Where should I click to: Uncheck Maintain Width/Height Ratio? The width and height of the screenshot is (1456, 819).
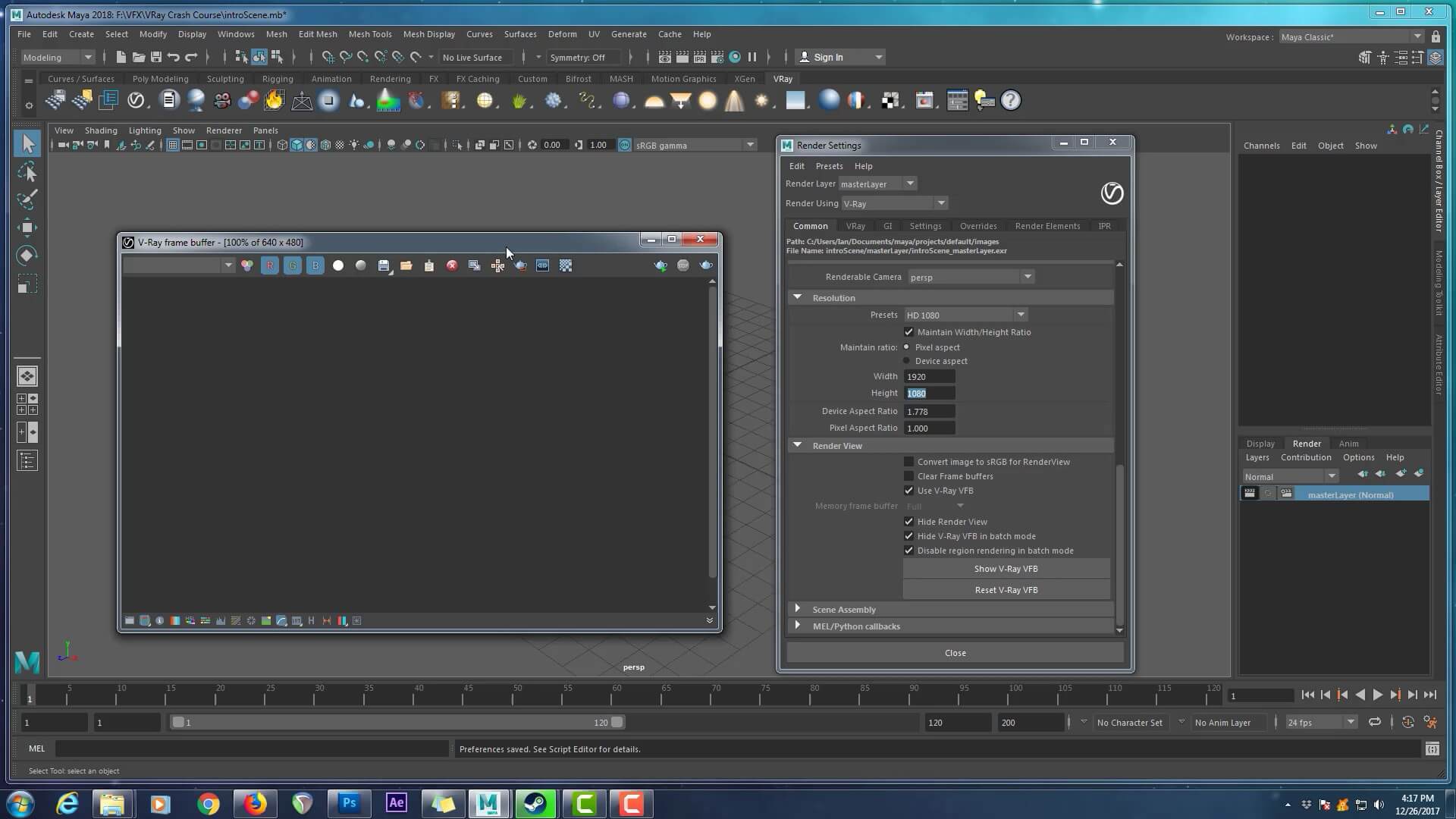tap(908, 332)
